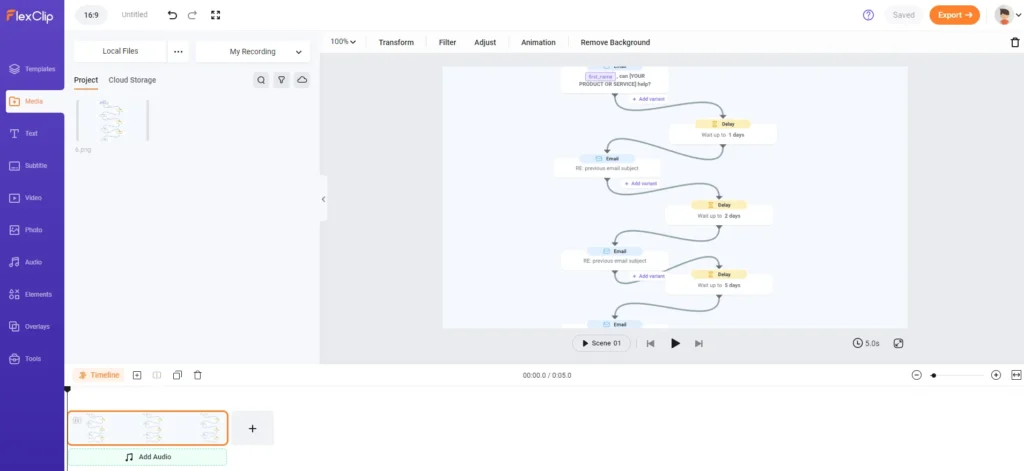
Task: Select the scene clip in the timeline
Action: (148, 429)
